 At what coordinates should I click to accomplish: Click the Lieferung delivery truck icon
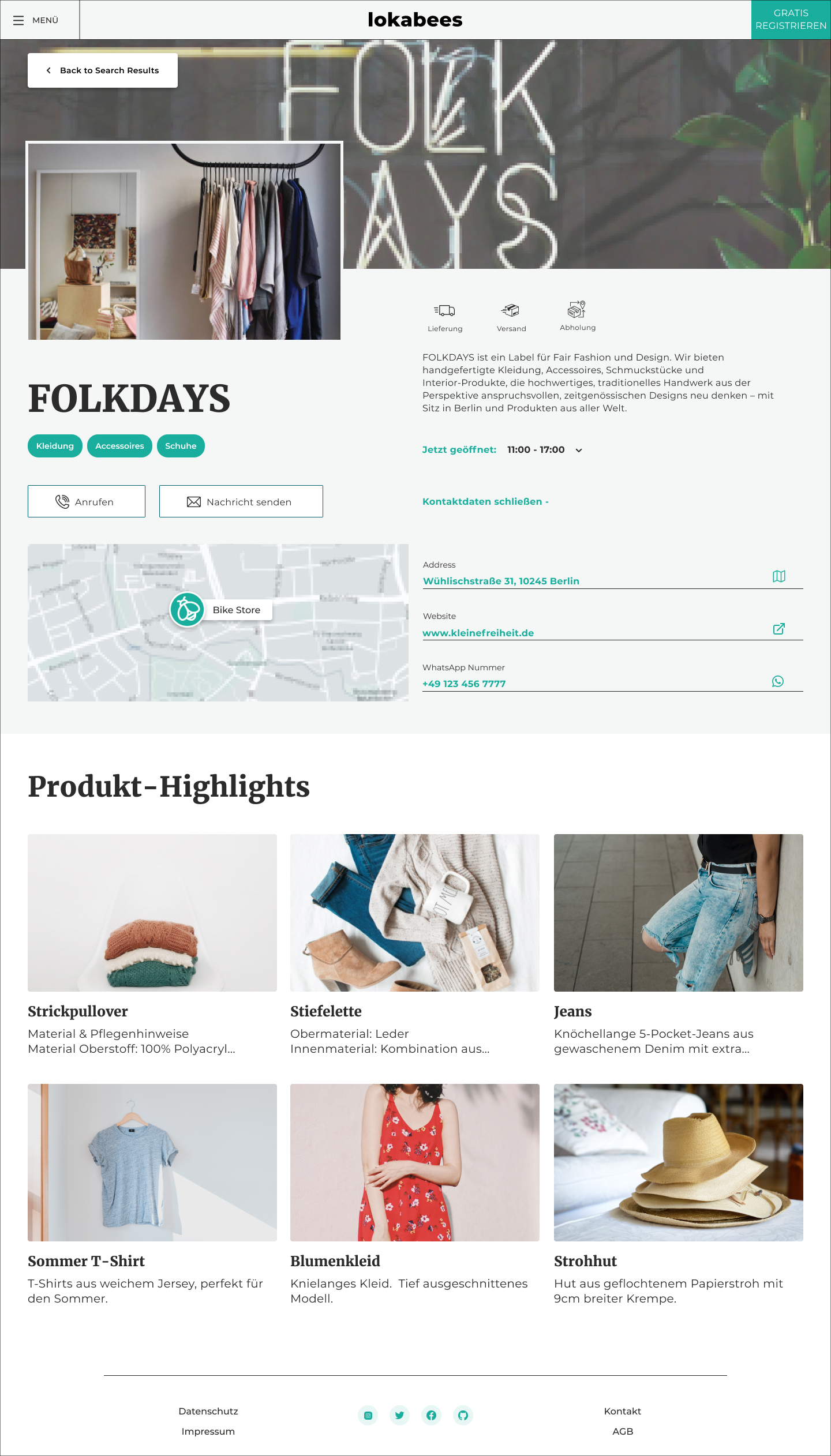[445, 310]
